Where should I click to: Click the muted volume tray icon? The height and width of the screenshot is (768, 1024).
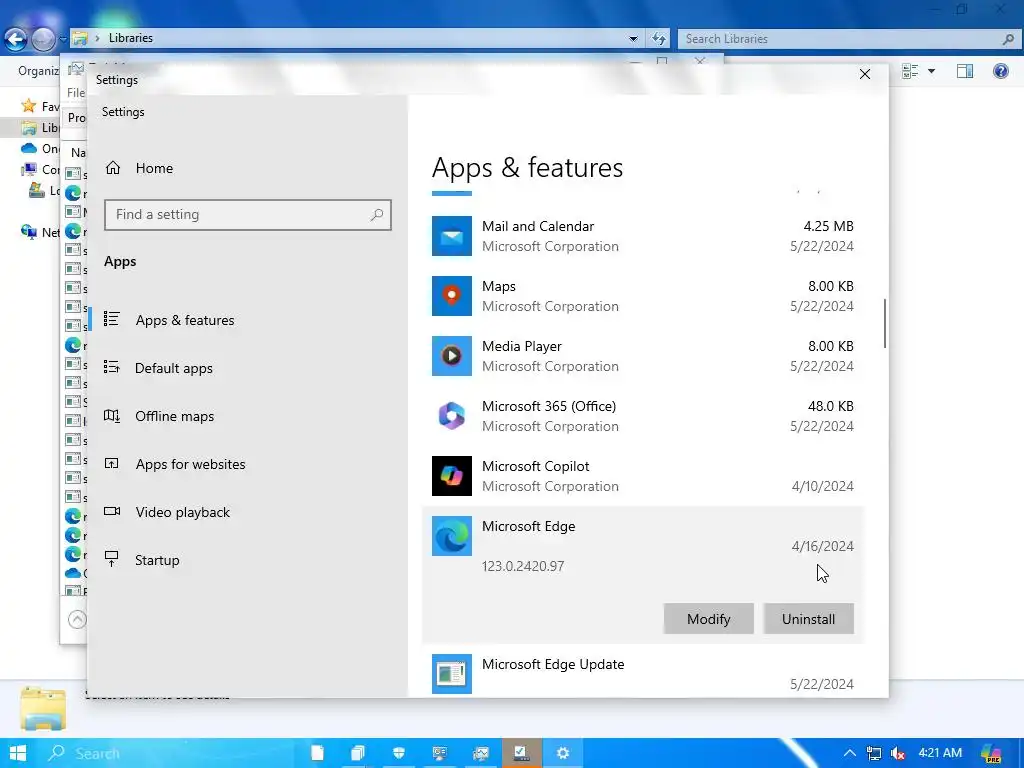[x=898, y=754]
